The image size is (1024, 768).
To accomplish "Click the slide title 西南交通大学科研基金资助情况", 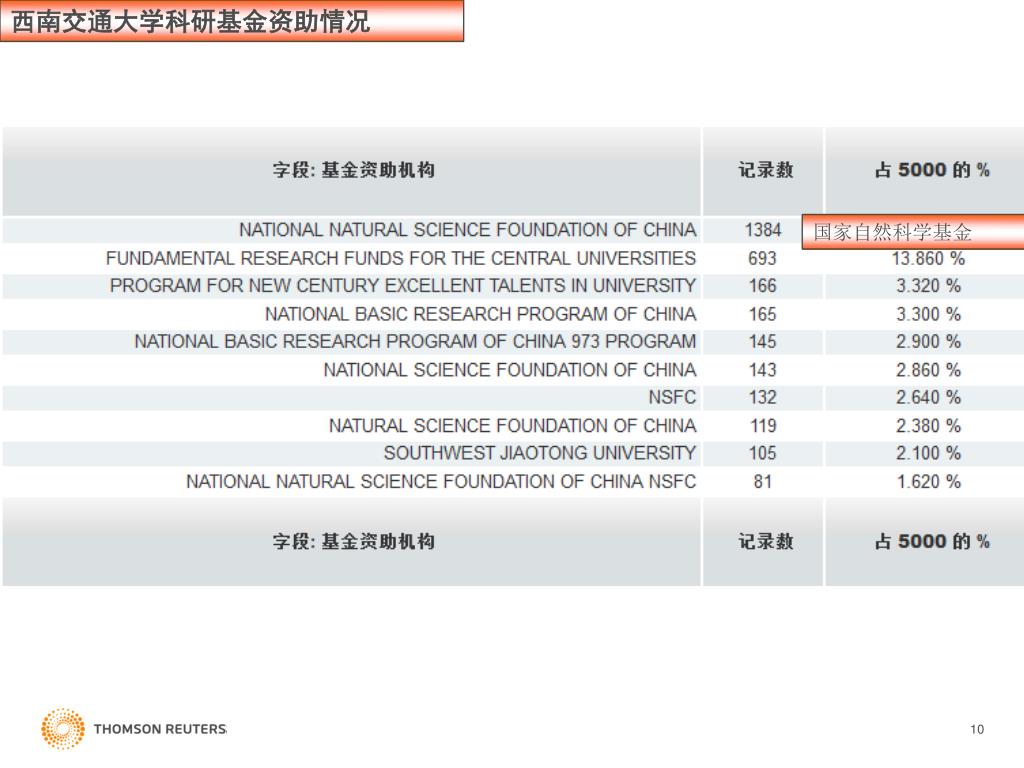I will tap(191, 22).
